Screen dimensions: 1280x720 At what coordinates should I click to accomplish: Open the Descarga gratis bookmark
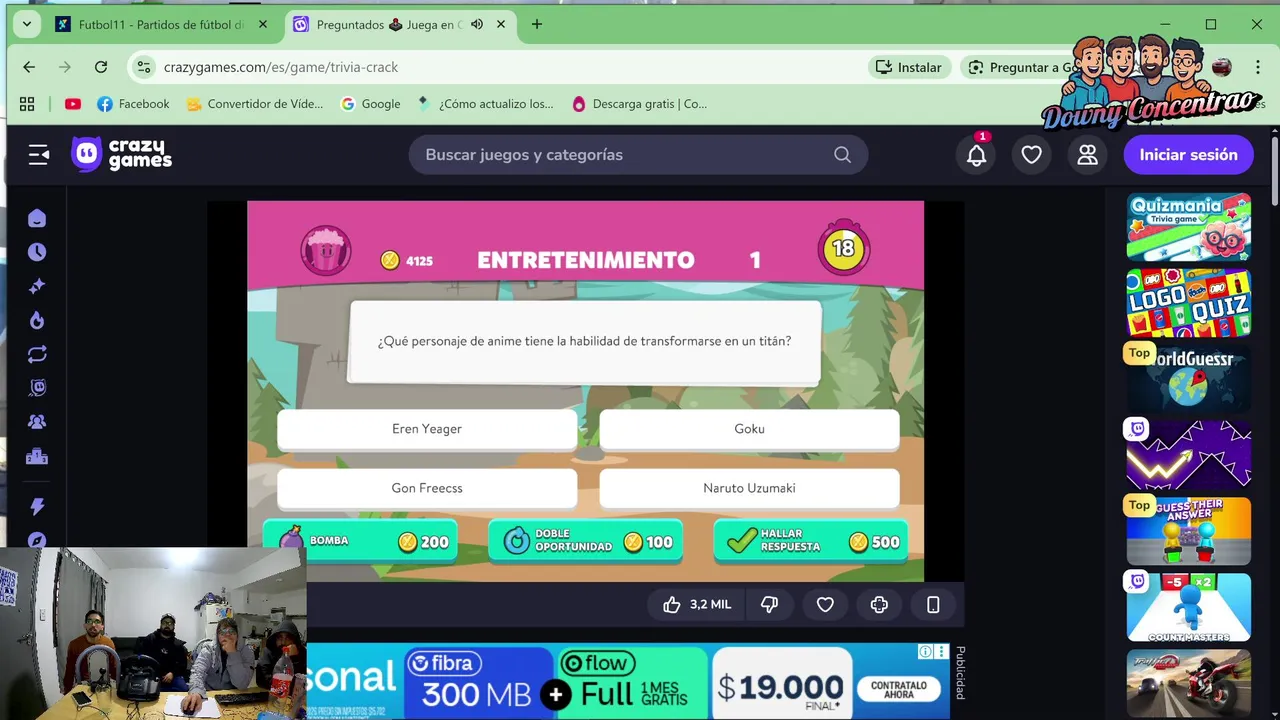(x=639, y=104)
